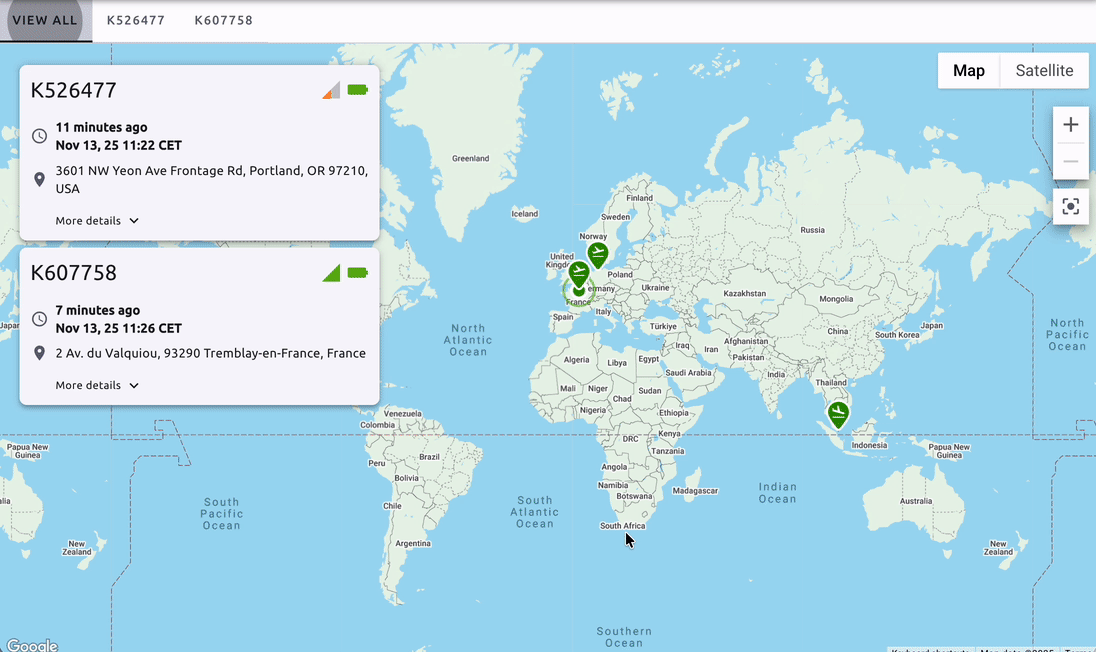Click the location pin icon for the Portland address
Image resolution: width=1096 pixels, height=652 pixels.
pyautogui.click(x=38, y=179)
